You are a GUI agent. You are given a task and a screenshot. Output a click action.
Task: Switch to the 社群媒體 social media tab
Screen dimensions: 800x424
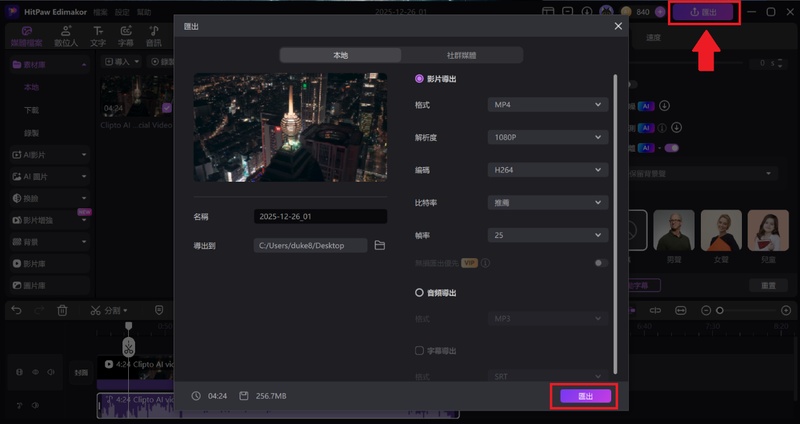point(462,55)
